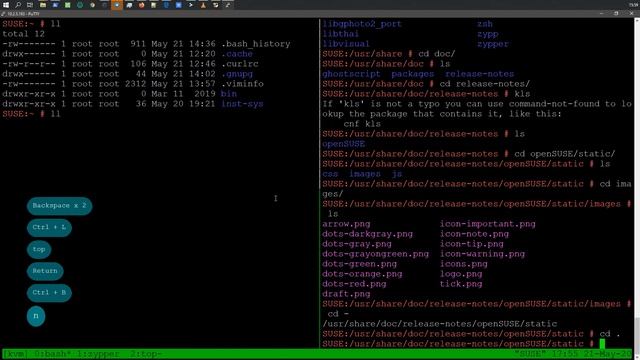Click dots-red.png file name
640x360 pixels.
click(354, 284)
